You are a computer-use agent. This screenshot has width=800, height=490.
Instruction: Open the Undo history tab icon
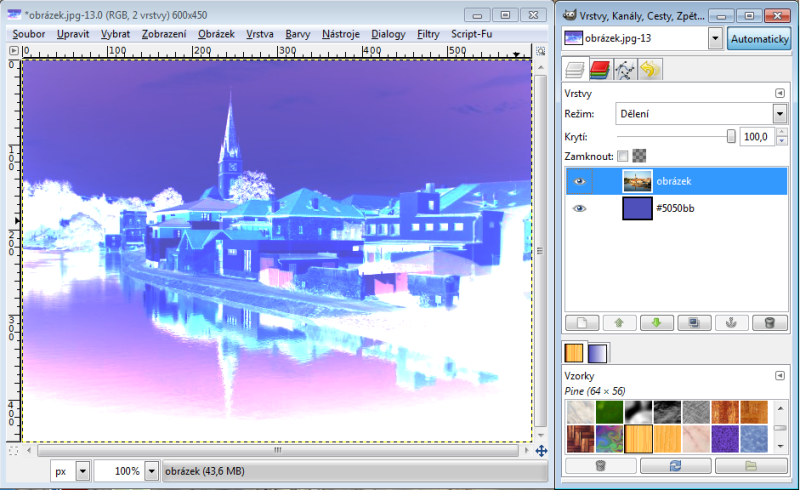pos(649,69)
